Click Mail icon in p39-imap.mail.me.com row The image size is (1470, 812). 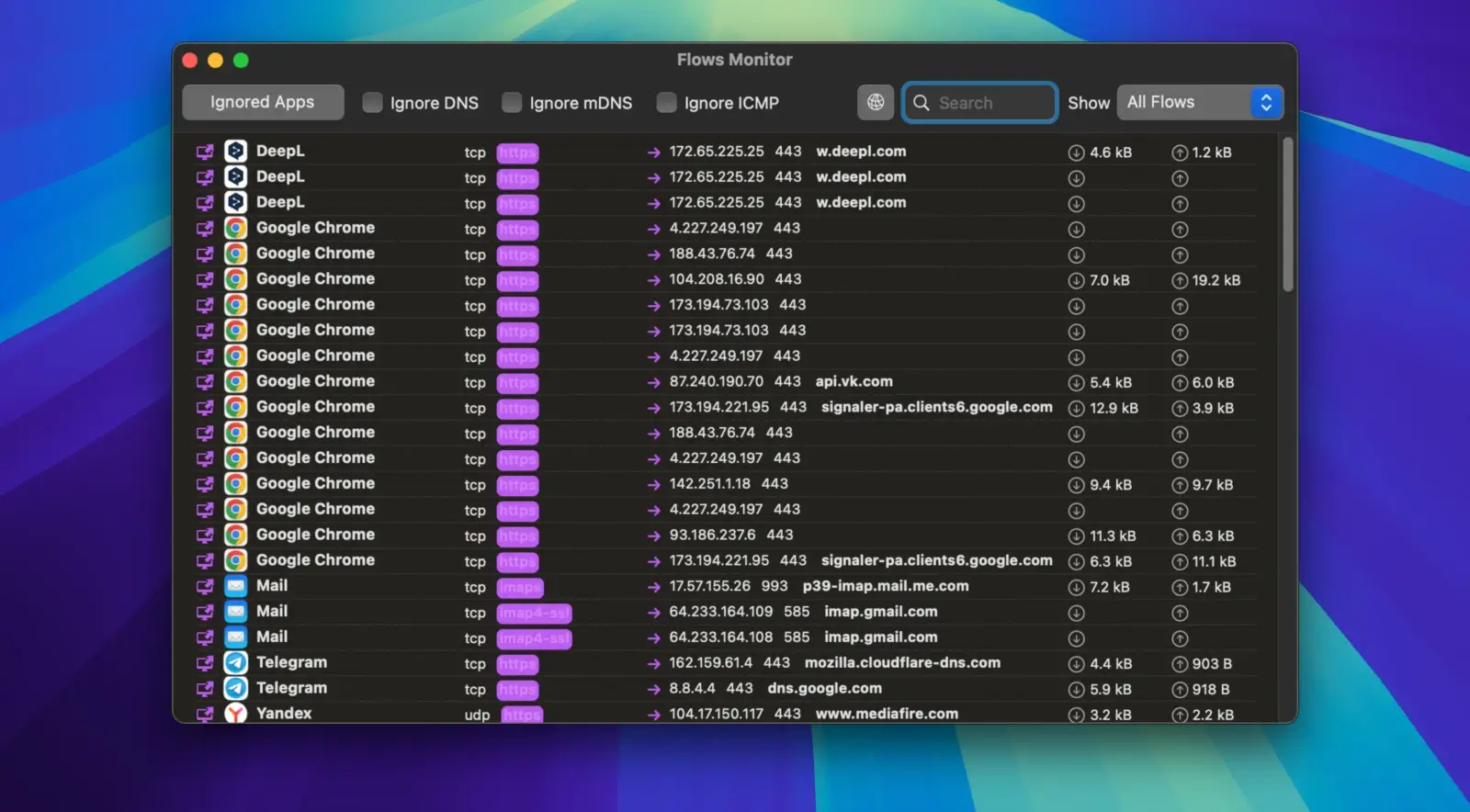click(x=236, y=586)
